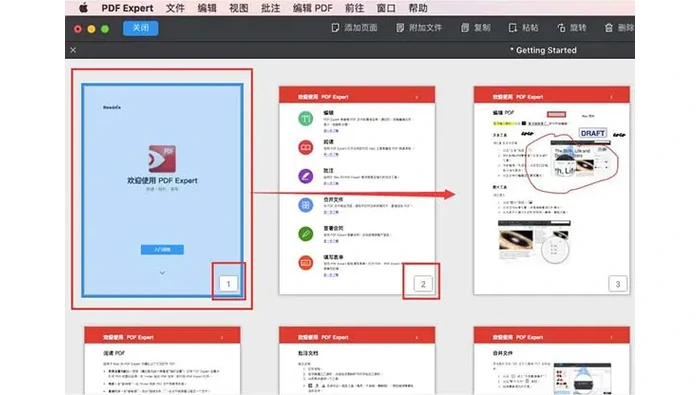Click blue 合并文件 icon on page 2
700x395 pixels.
pyautogui.click(x=306, y=205)
